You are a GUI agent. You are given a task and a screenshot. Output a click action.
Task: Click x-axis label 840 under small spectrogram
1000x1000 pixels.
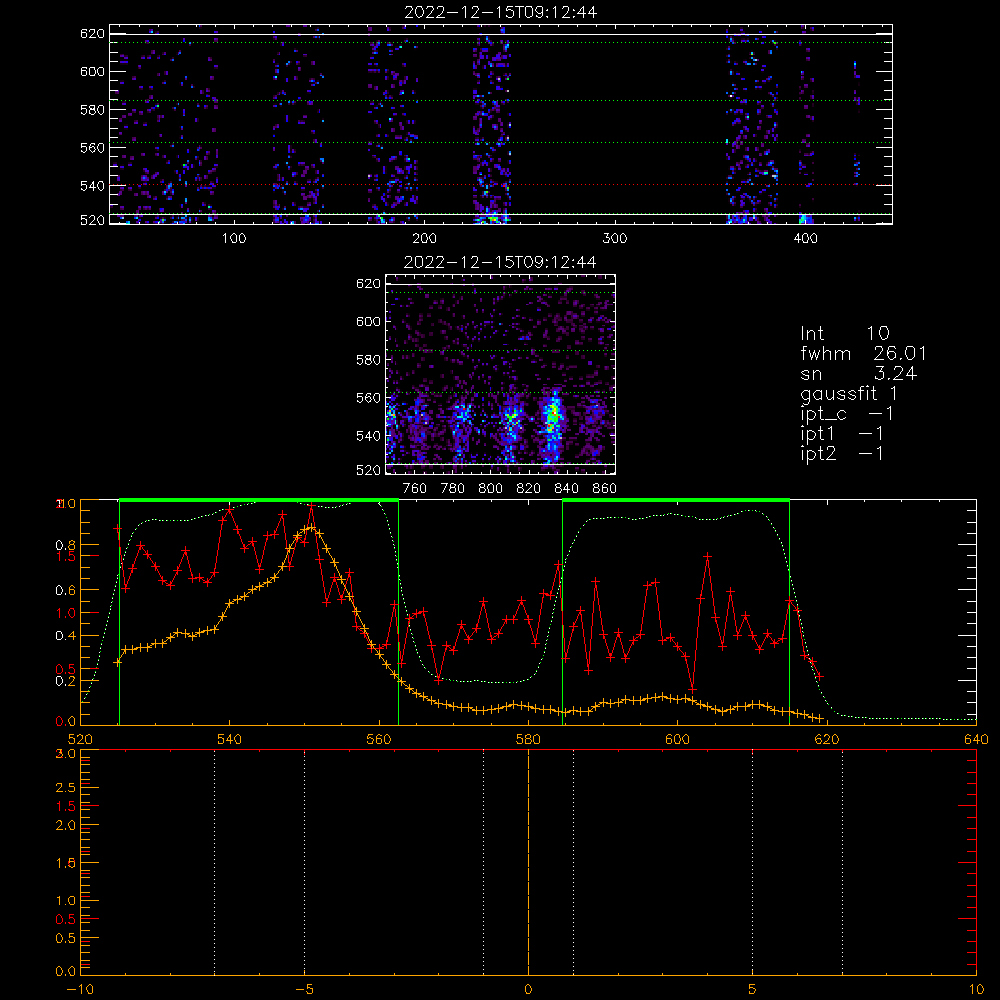pos(566,489)
